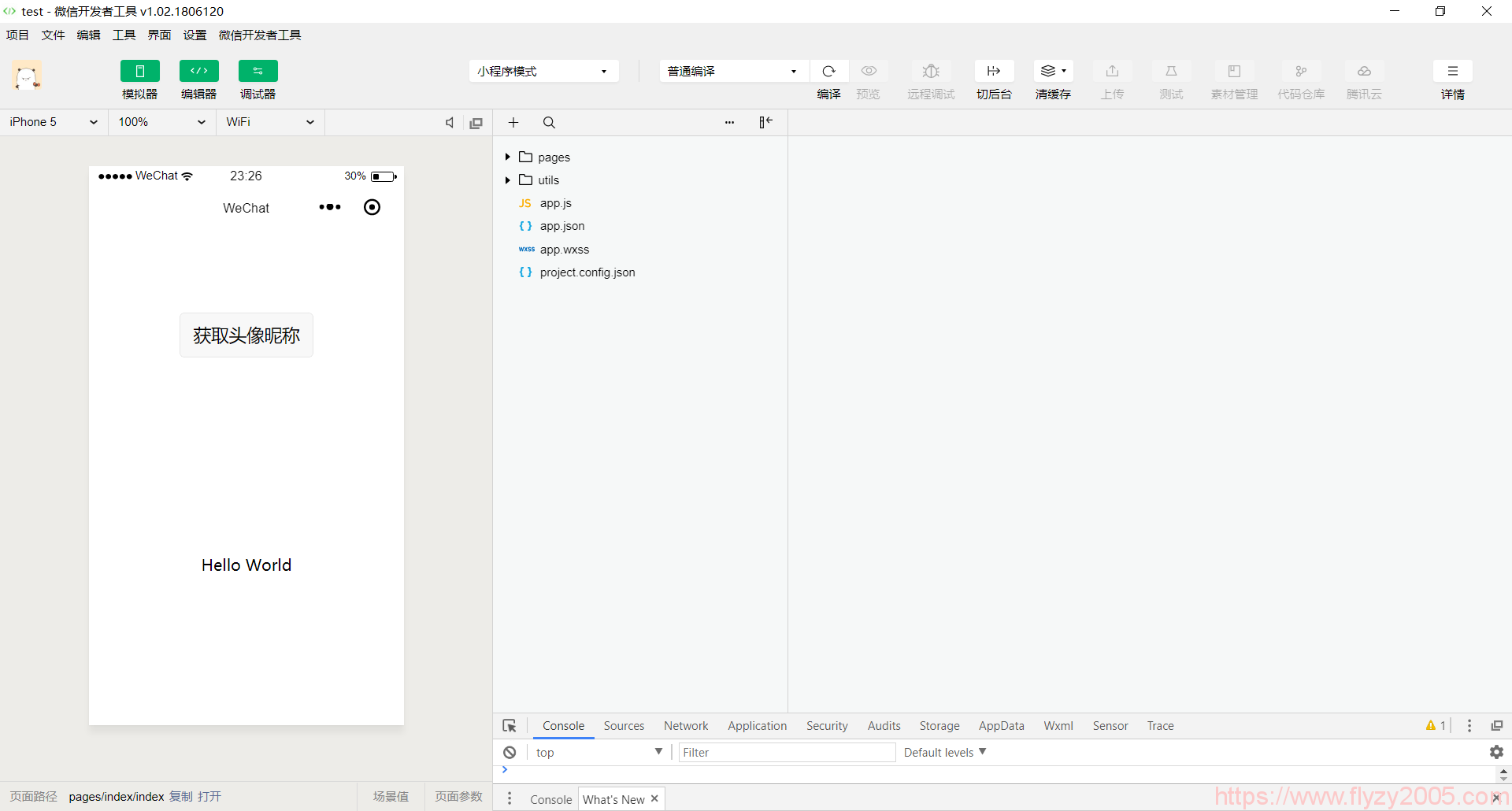Viewport: 1512px width, 811px height.
Task: Click the 复制 page path link
Action: 181,797
